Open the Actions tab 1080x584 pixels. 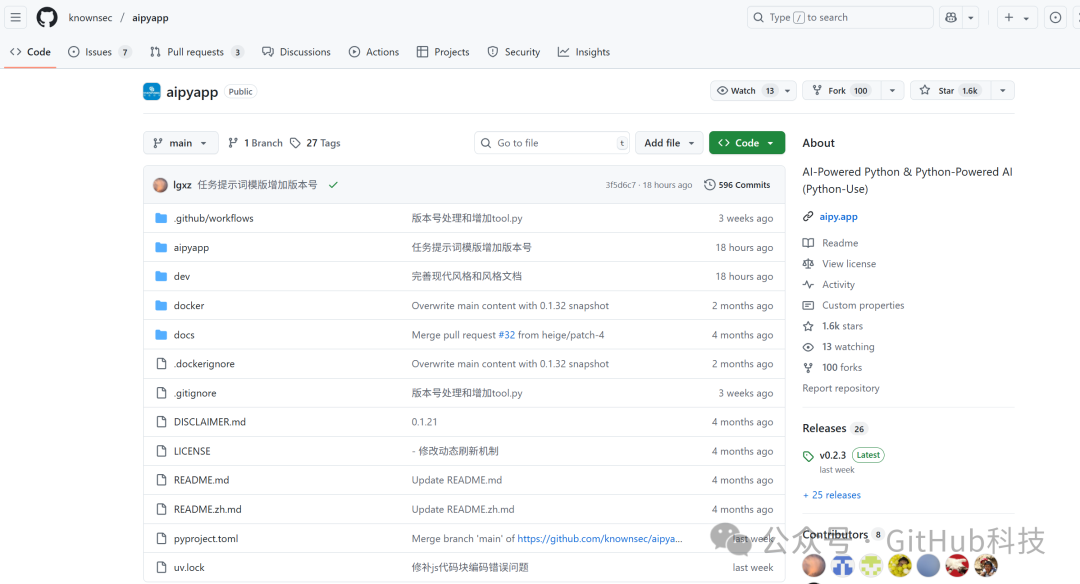[x=374, y=52]
